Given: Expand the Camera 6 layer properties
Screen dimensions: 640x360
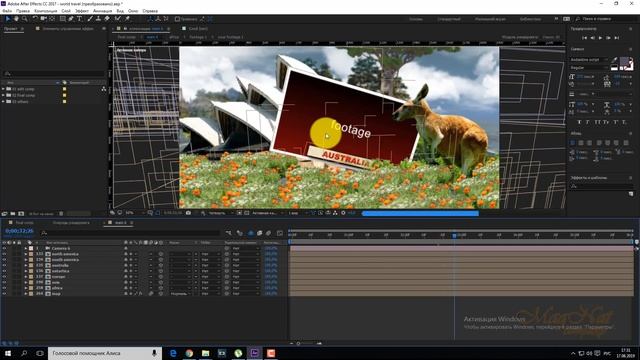Looking at the screenshot, I should pyautogui.click(x=26, y=248).
